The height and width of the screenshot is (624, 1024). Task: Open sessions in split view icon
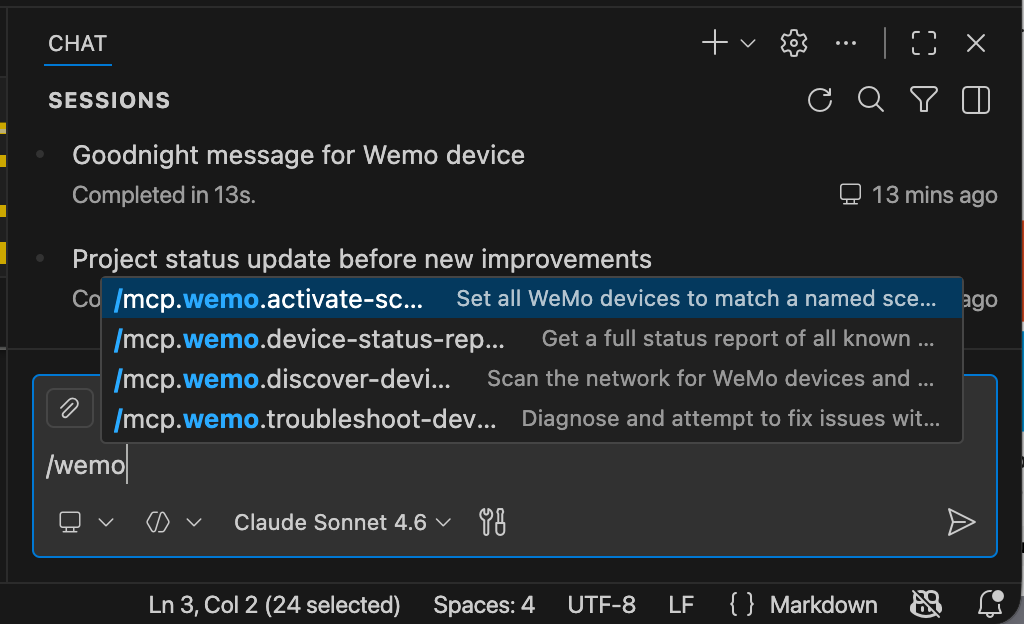pos(975,100)
